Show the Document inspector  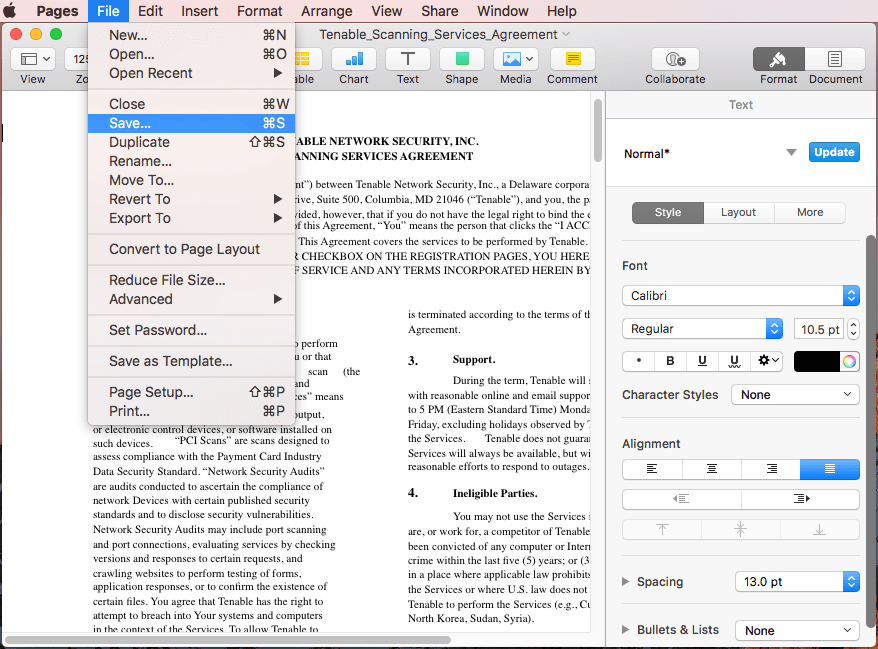(x=835, y=59)
